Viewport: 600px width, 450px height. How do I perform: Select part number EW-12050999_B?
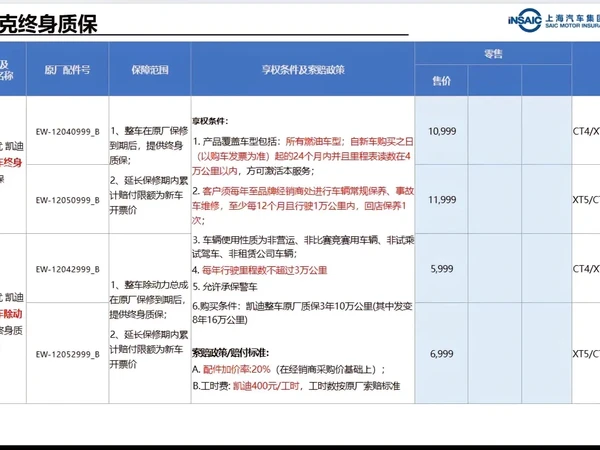click(67, 200)
